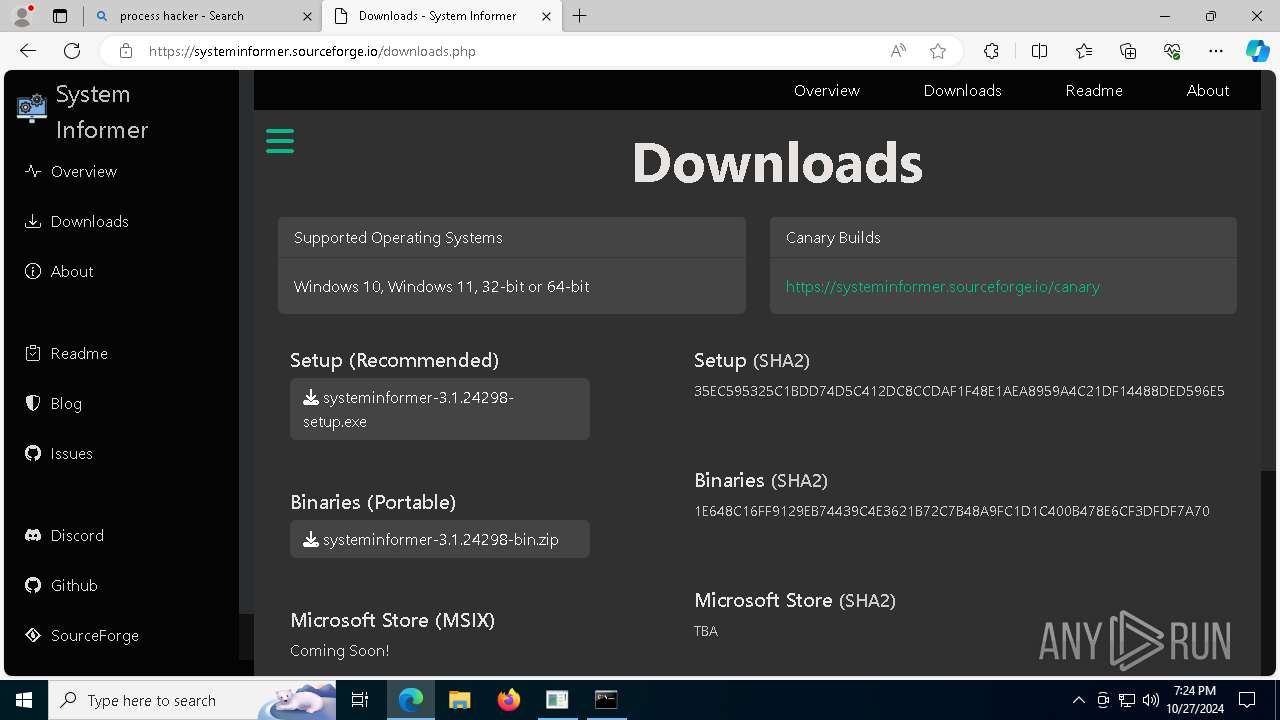
Task: Open Readme in the sidebar
Action: tap(79, 354)
